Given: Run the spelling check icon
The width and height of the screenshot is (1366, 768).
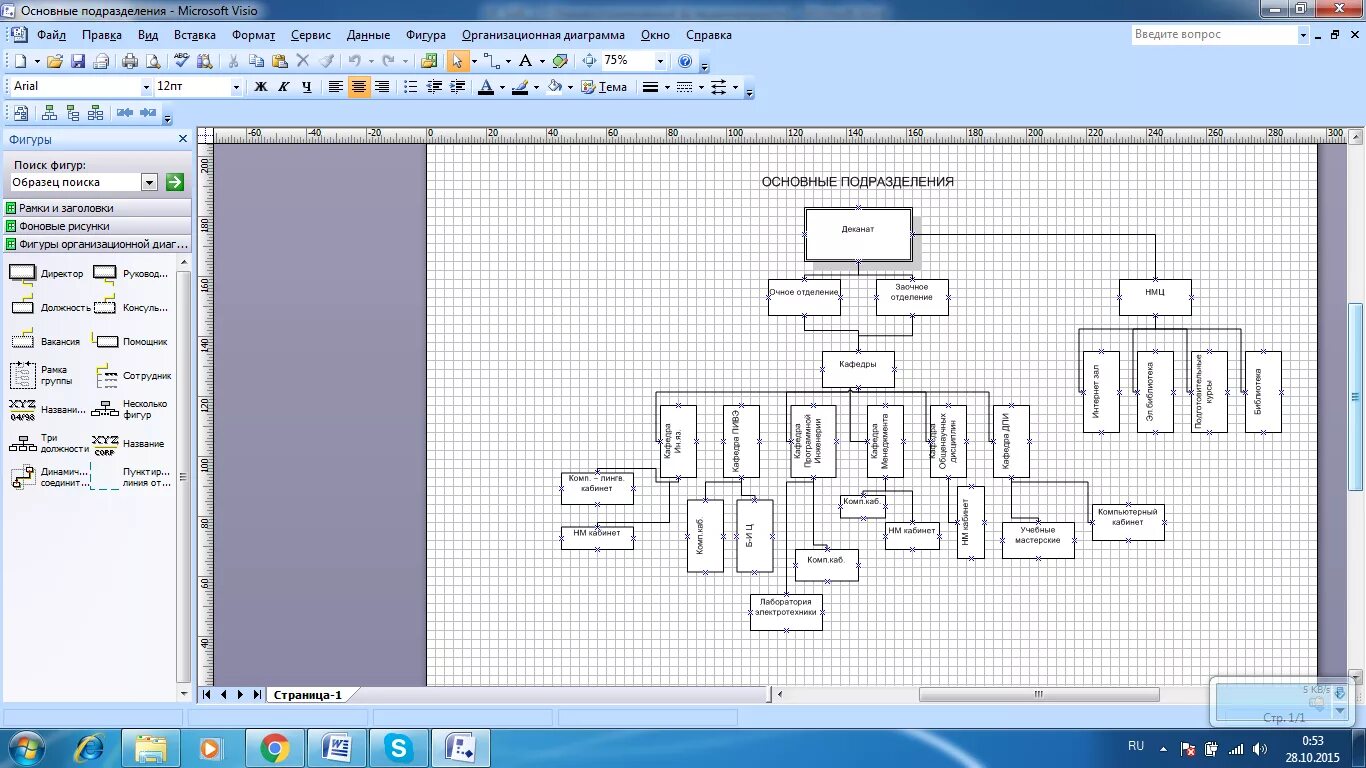Looking at the screenshot, I should pos(182,61).
